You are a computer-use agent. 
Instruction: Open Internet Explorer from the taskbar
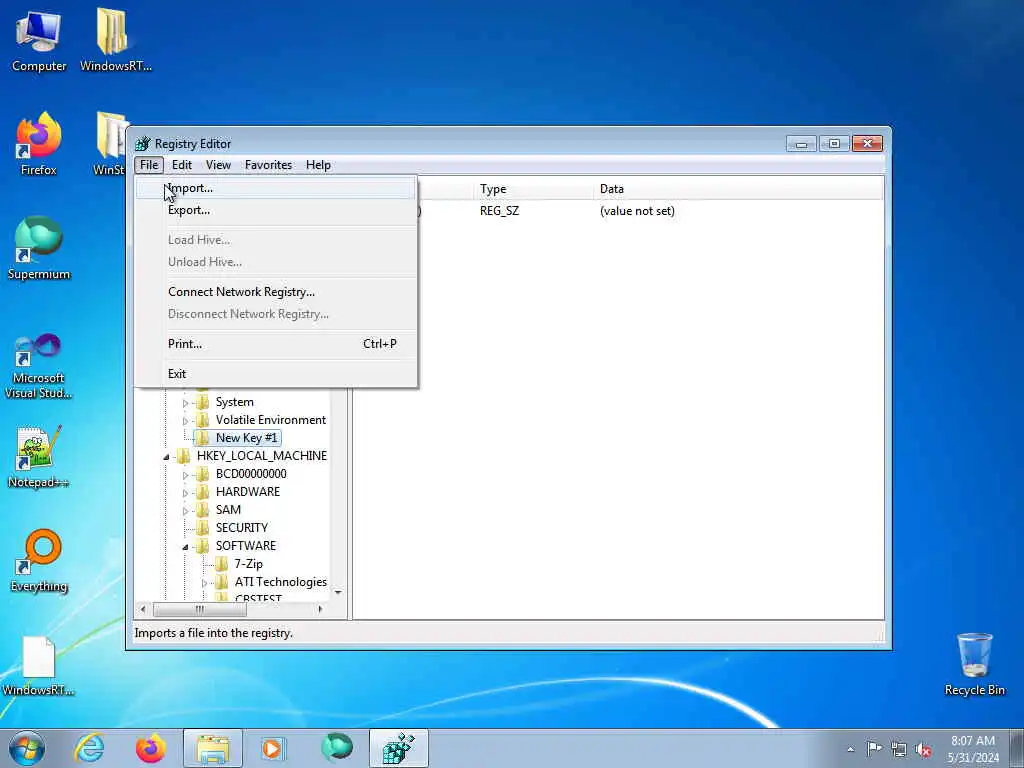coord(89,748)
